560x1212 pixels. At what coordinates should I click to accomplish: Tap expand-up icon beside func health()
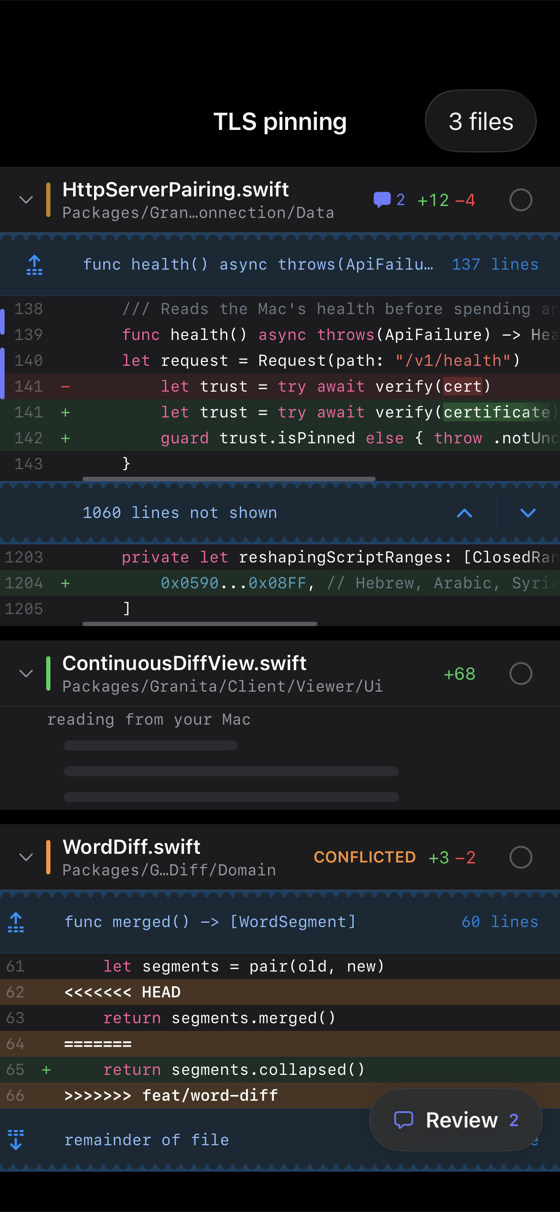34,265
